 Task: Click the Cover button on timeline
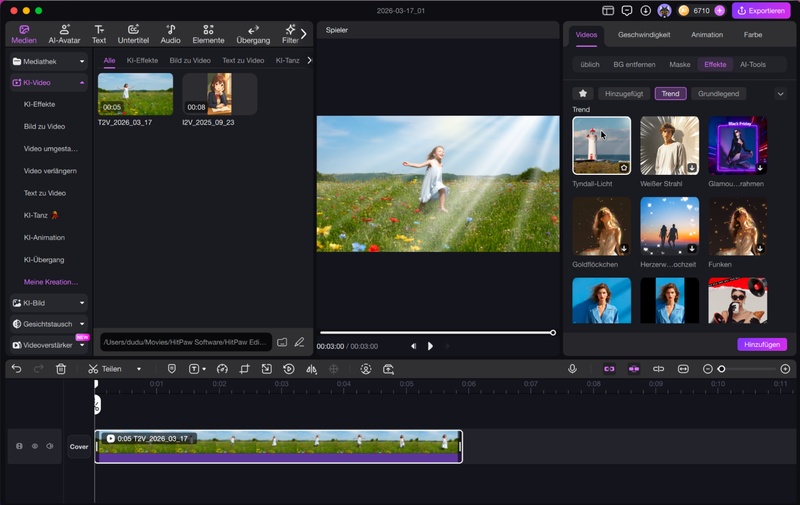coord(79,446)
